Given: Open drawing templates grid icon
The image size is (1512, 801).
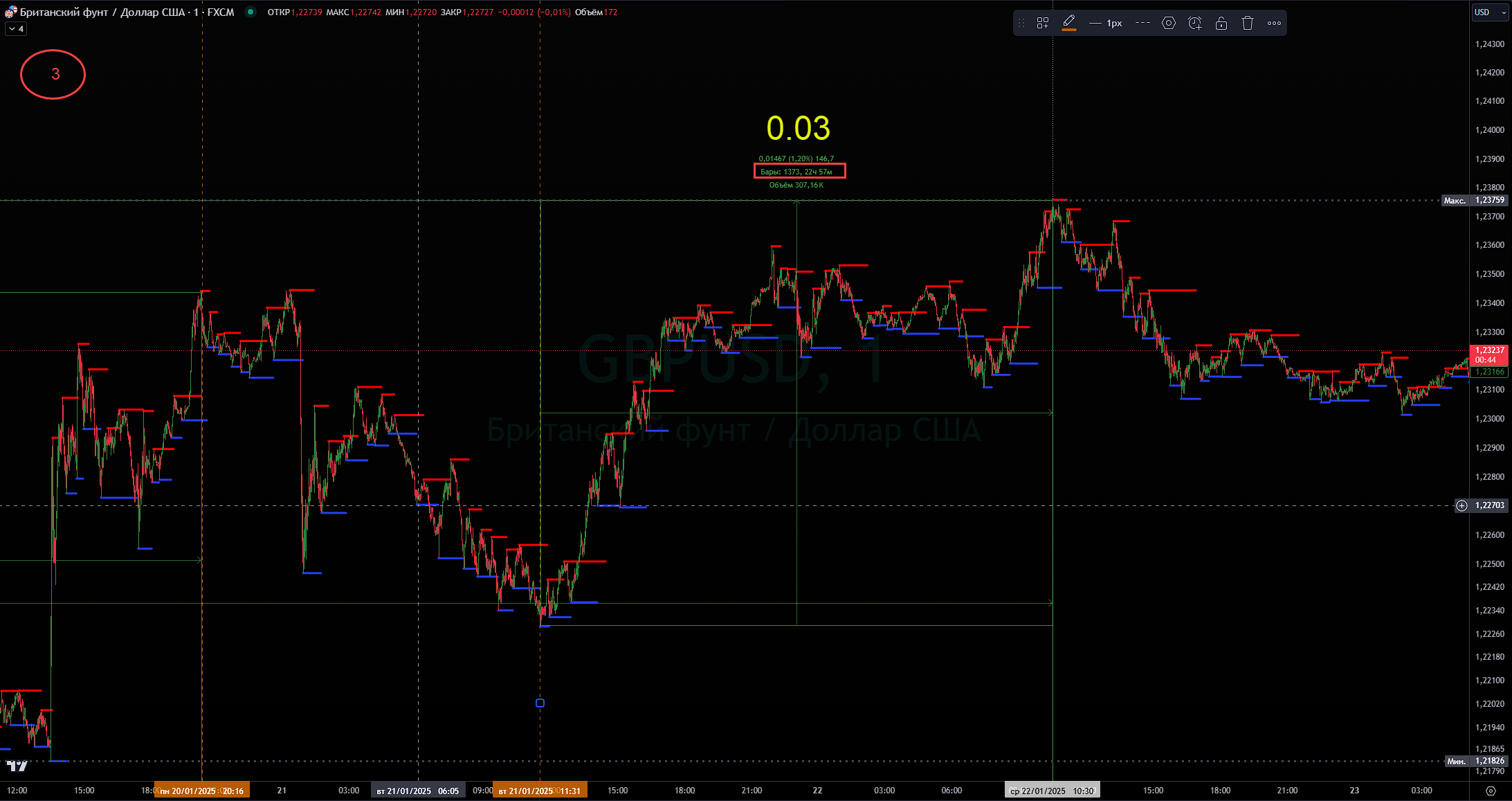Looking at the screenshot, I should [1043, 23].
